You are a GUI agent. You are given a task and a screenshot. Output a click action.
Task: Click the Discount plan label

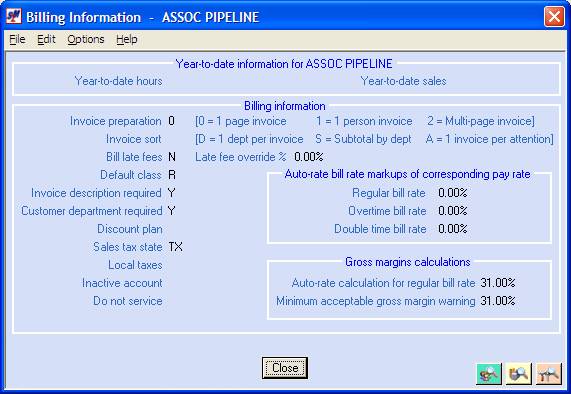pos(130,229)
